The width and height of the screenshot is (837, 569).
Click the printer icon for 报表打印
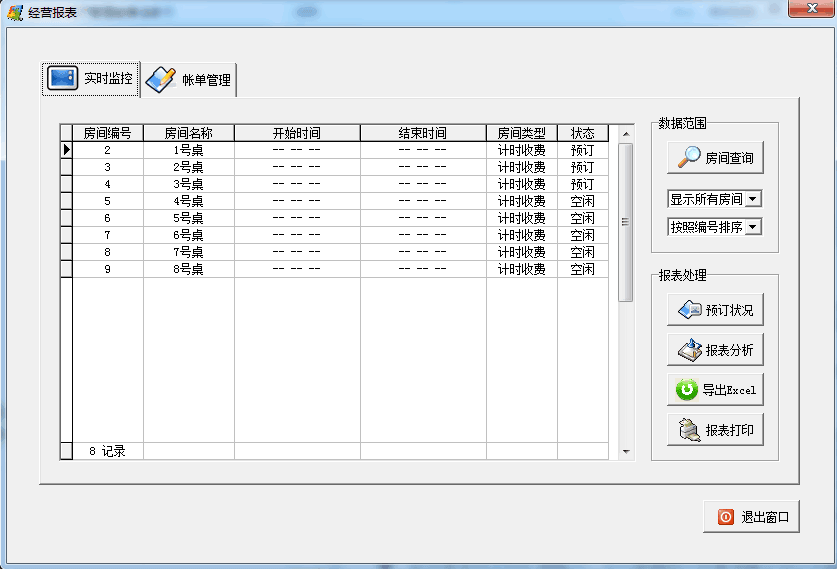[x=689, y=430]
